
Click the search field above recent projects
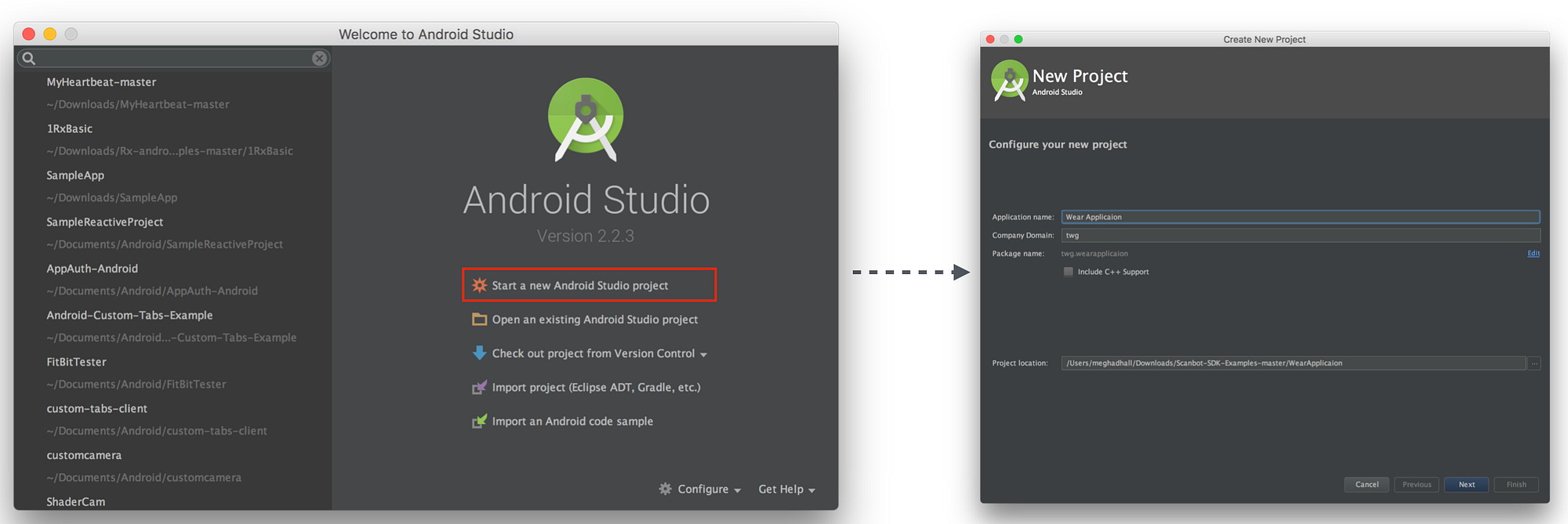tap(172, 58)
